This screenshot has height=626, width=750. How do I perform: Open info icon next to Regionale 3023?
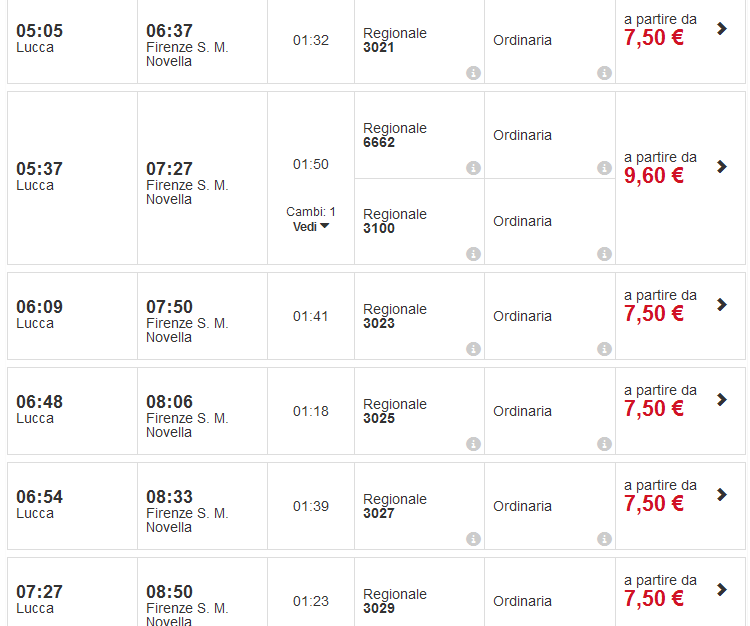point(473,349)
